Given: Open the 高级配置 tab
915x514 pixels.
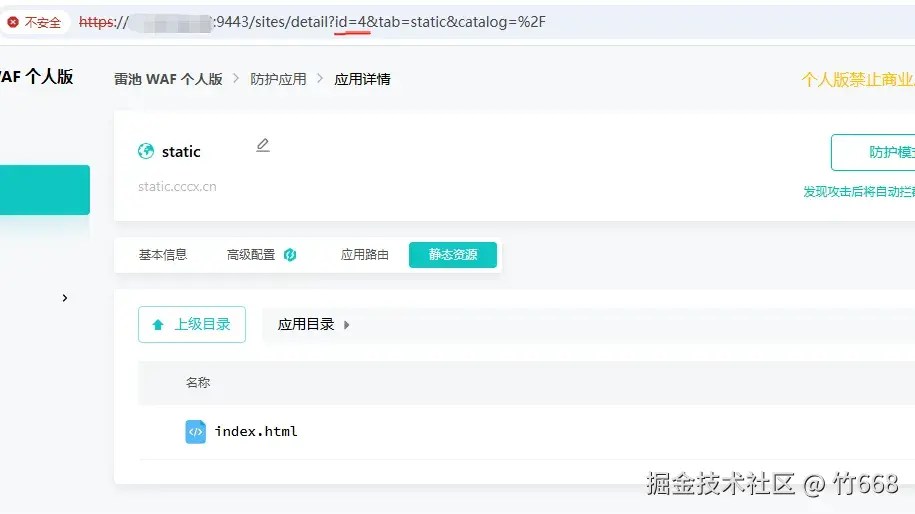Looking at the screenshot, I should [251, 255].
